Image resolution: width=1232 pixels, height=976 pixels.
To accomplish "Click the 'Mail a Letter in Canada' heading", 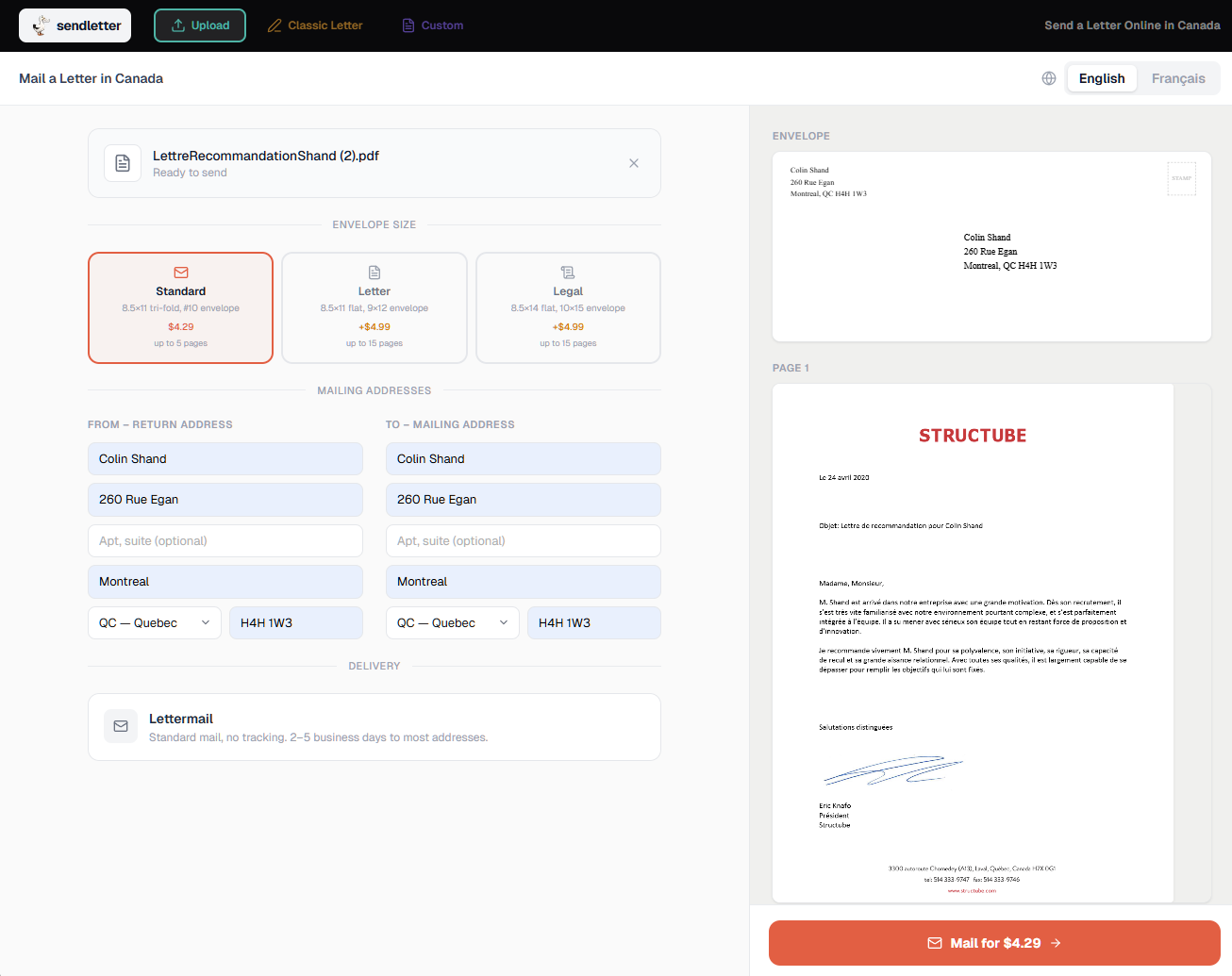I will 91,78.
